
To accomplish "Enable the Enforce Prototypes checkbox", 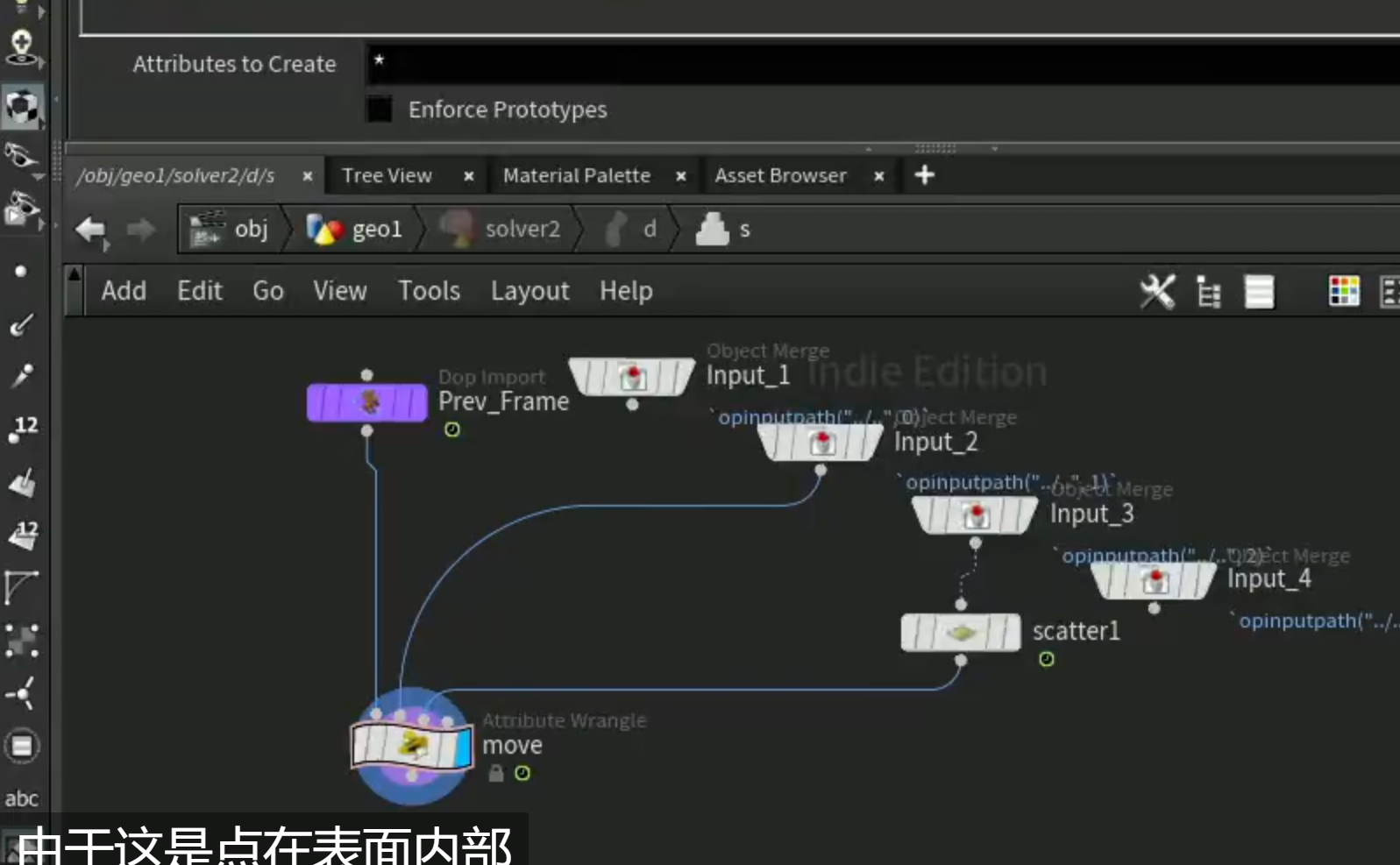I will coord(380,110).
